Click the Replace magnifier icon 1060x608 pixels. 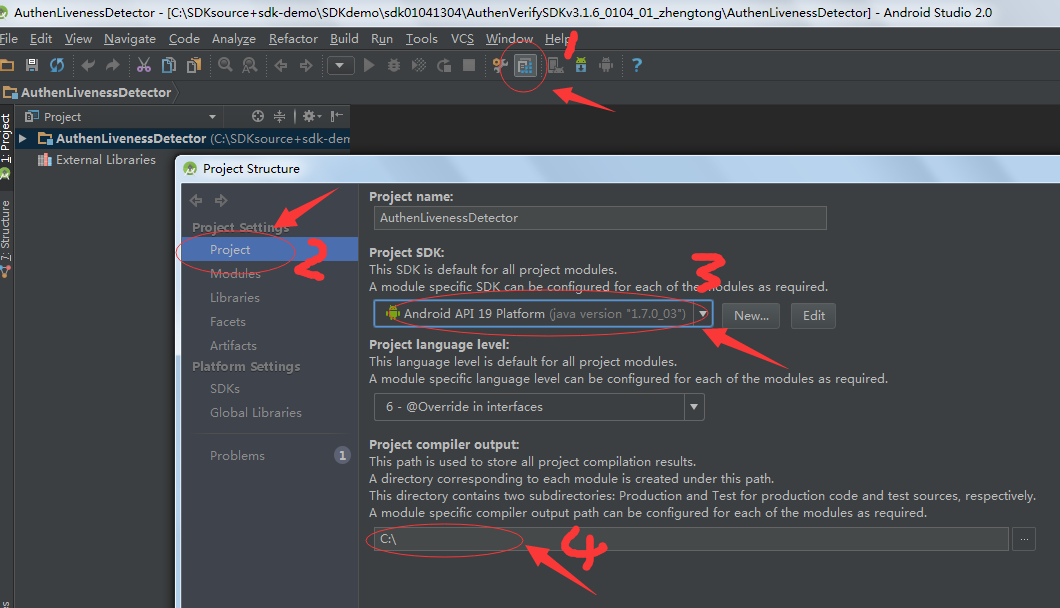coord(250,65)
